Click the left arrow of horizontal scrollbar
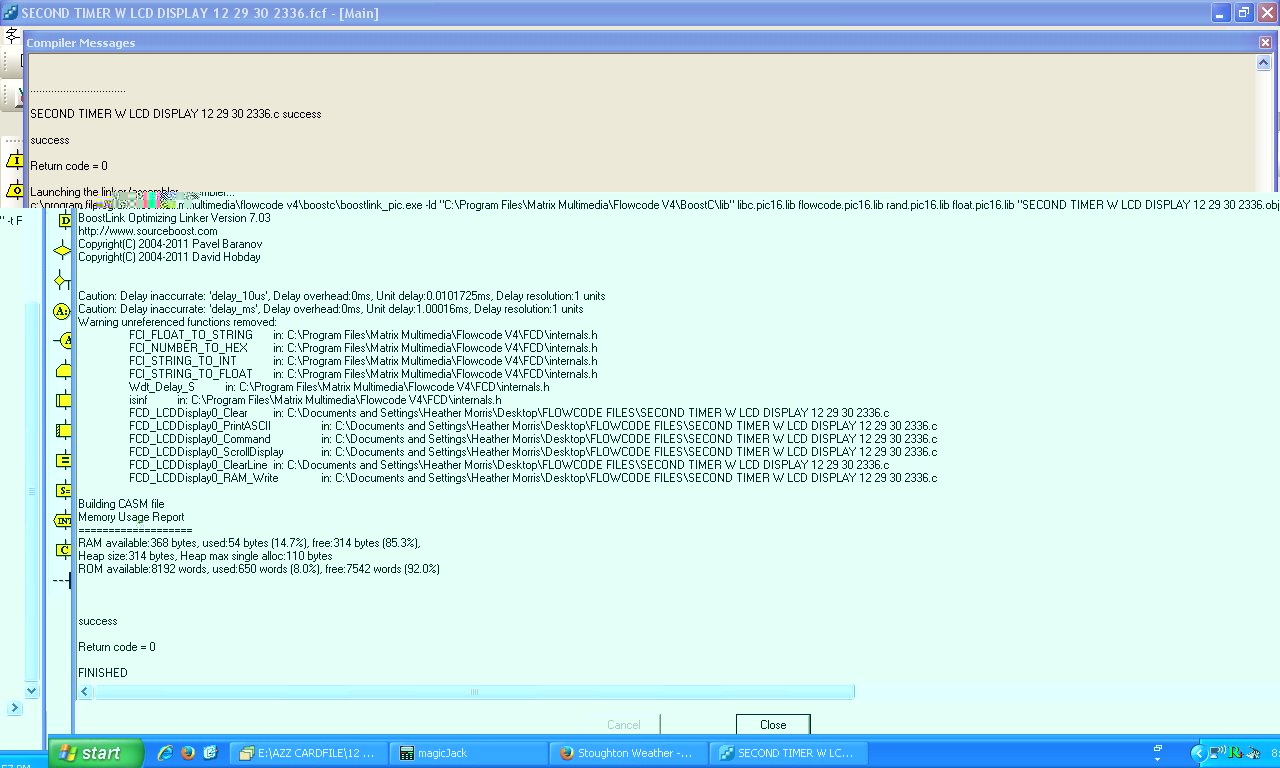1280x768 pixels. [x=85, y=691]
